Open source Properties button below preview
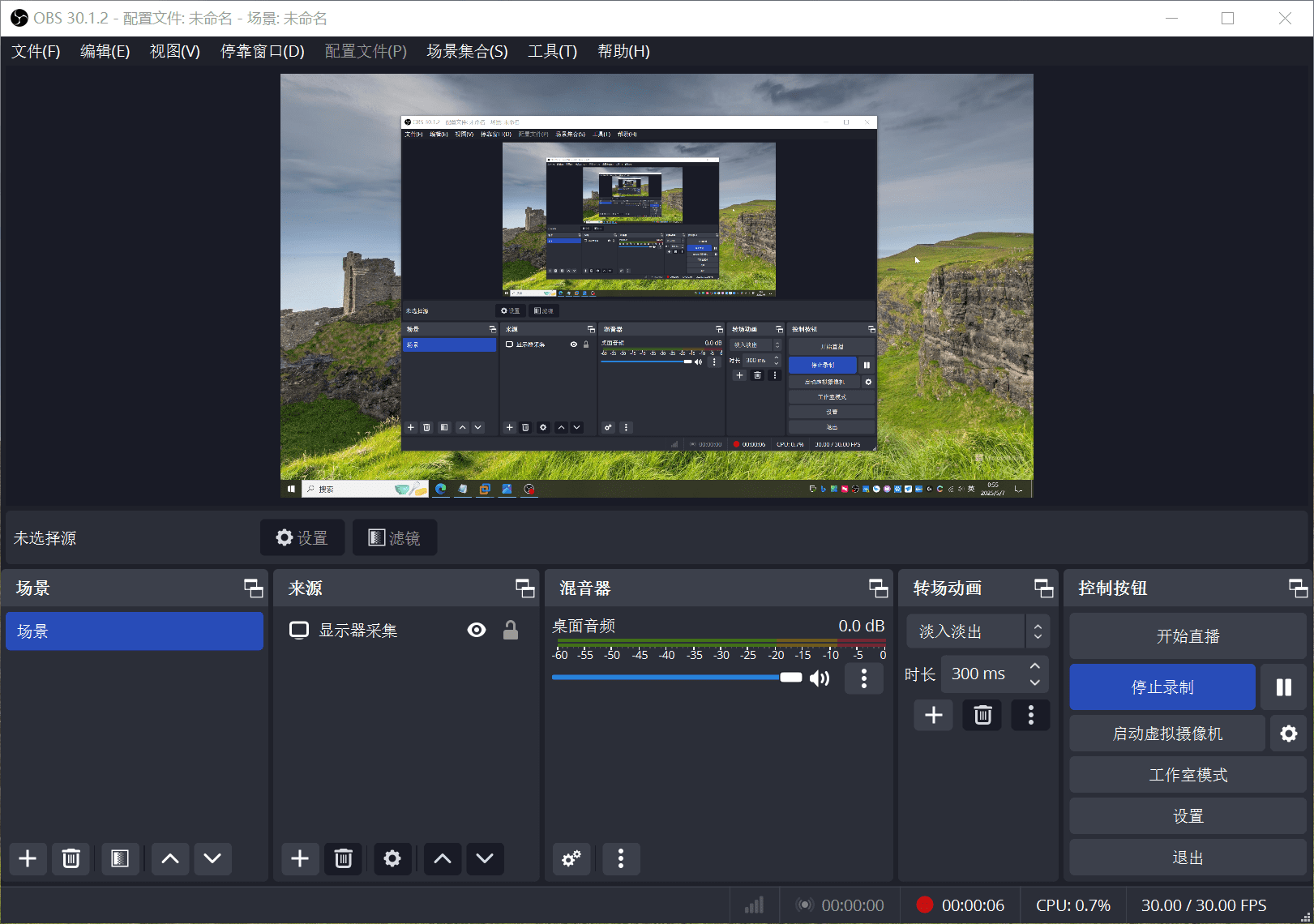This screenshot has height=924, width=1314. click(x=302, y=537)
